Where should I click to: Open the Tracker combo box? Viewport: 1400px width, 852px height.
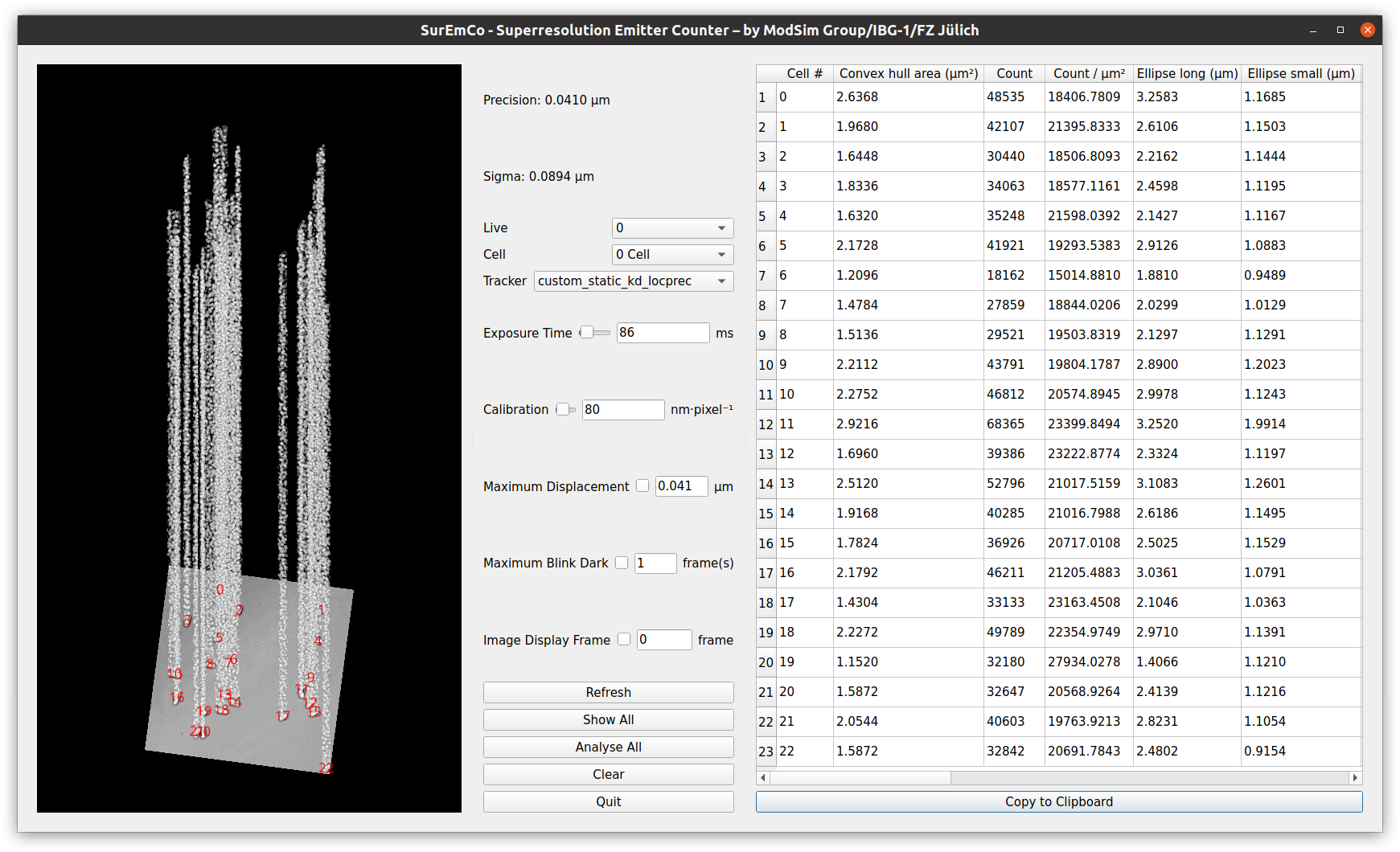click(x=633, y=281)
